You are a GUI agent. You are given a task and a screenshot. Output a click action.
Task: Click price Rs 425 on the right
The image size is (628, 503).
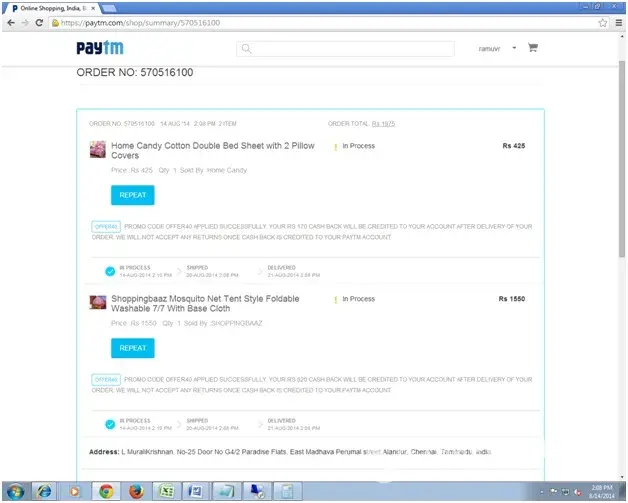pos(513,146)
